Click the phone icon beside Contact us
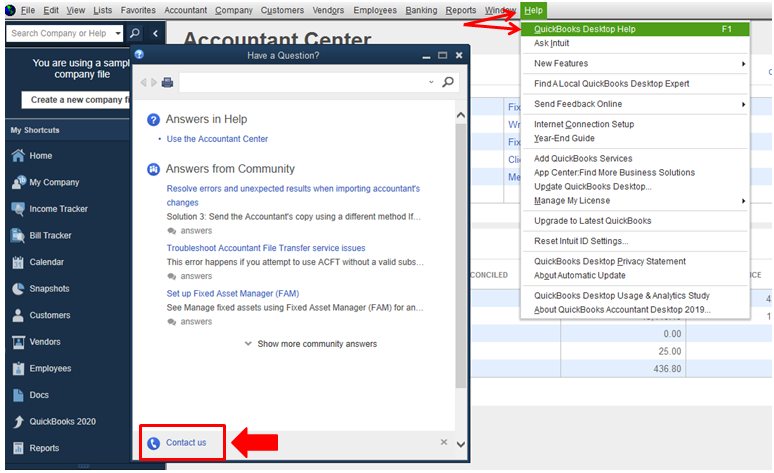Image resolution: width=774 pixels, height=473 pixels. coord(154,443)
